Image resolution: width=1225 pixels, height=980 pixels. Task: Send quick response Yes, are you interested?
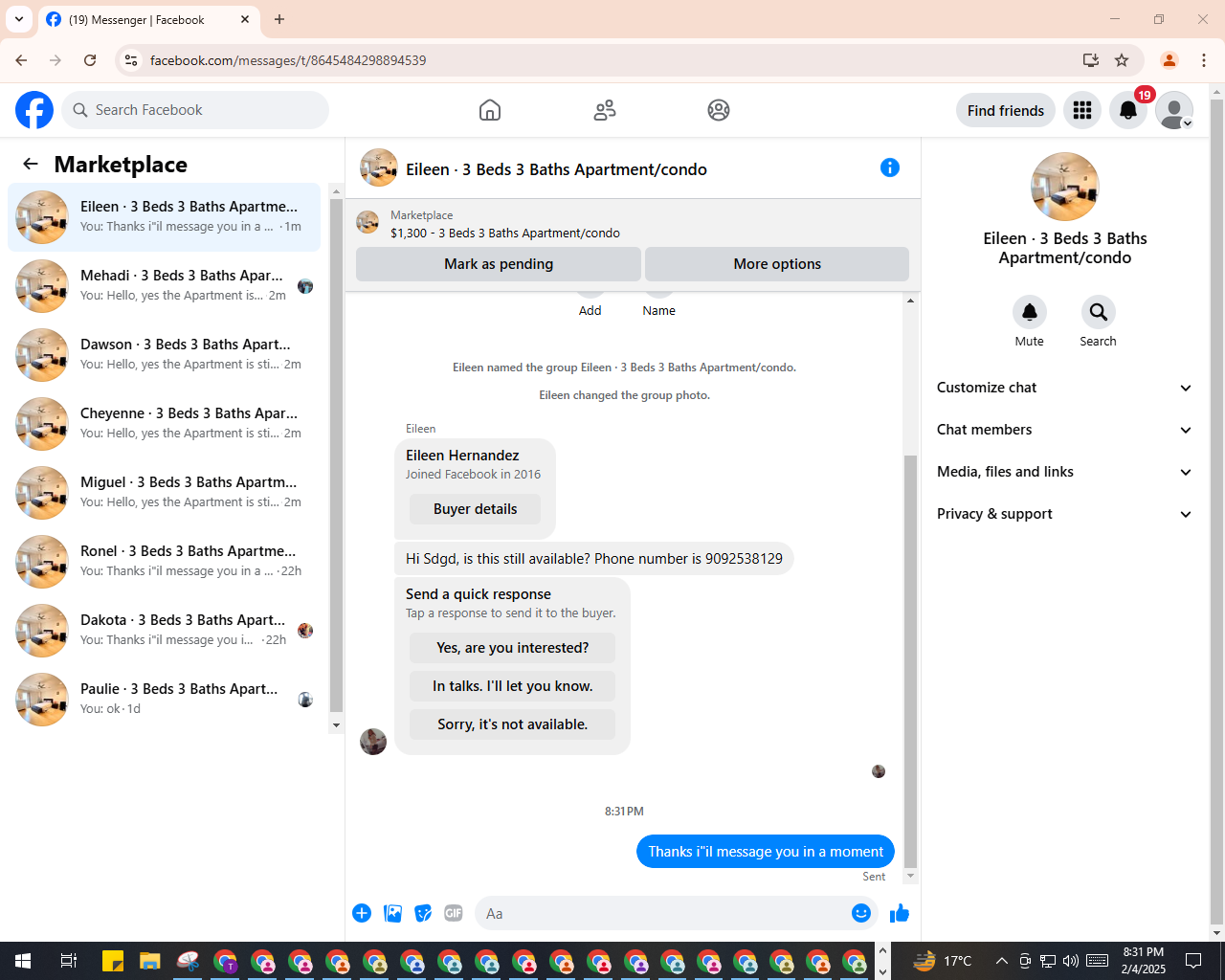click(x=512, y=648)
